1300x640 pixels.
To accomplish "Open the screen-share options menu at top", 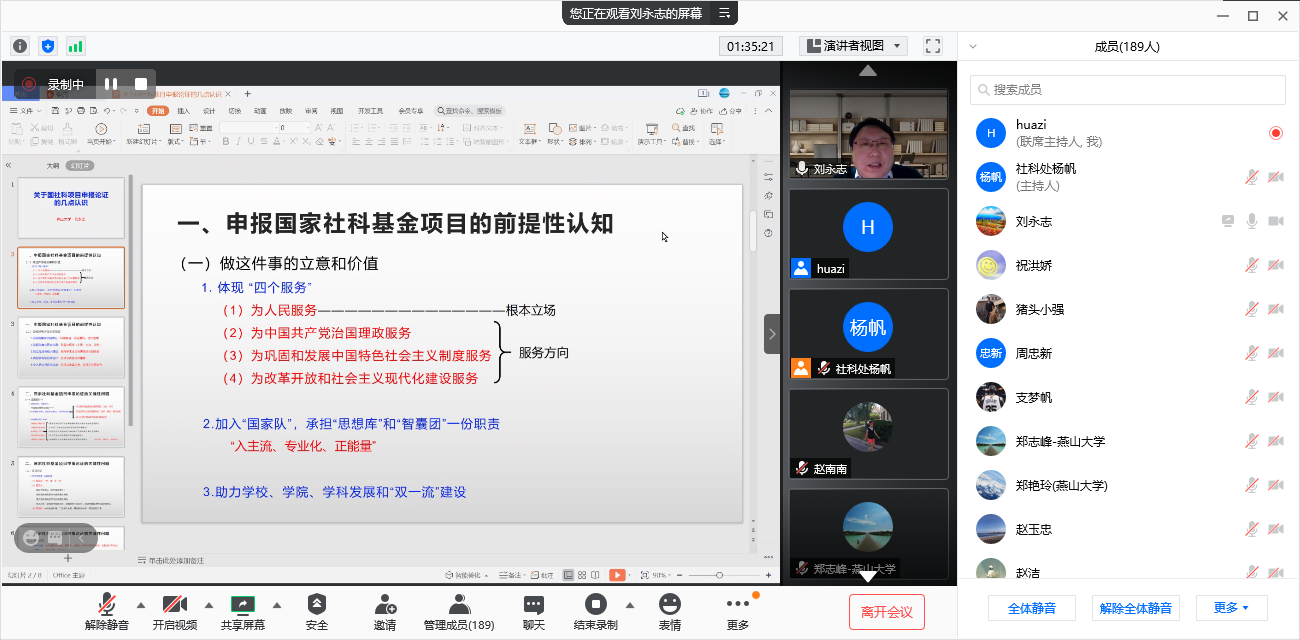I will (726, 13).
